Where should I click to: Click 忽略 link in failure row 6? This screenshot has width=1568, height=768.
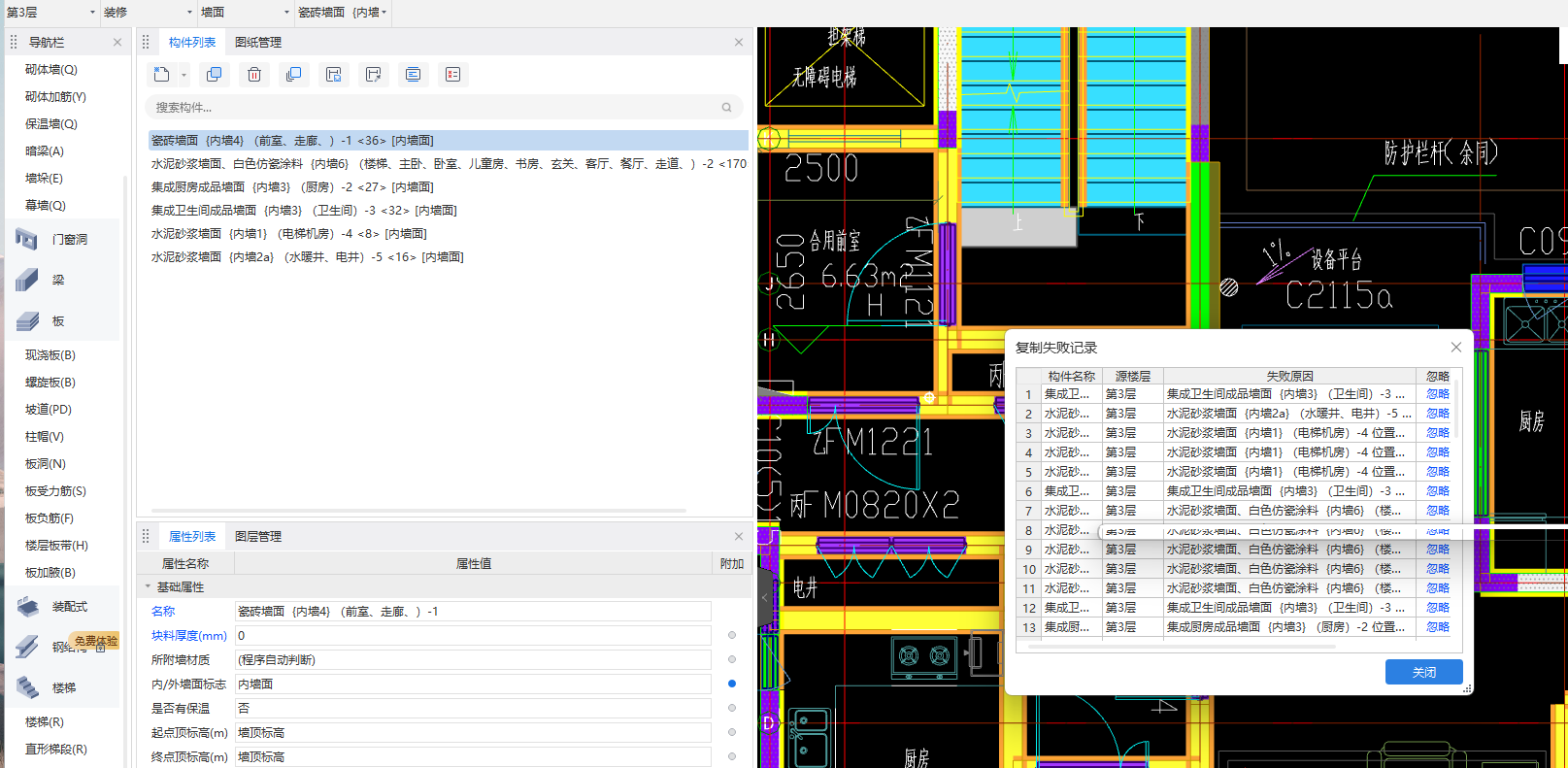1437,491
